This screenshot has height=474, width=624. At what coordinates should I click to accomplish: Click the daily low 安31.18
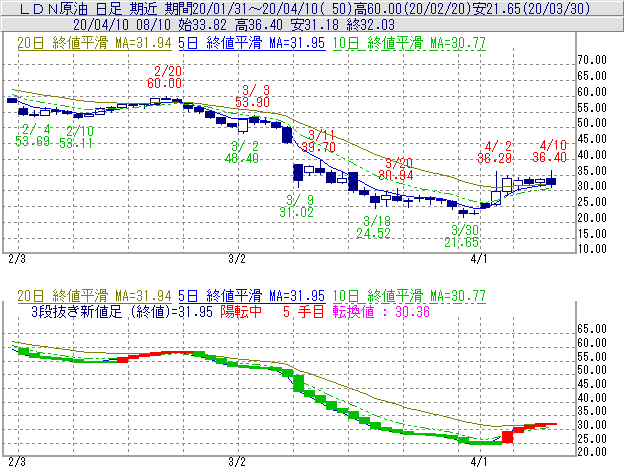[x=315, y=25]
